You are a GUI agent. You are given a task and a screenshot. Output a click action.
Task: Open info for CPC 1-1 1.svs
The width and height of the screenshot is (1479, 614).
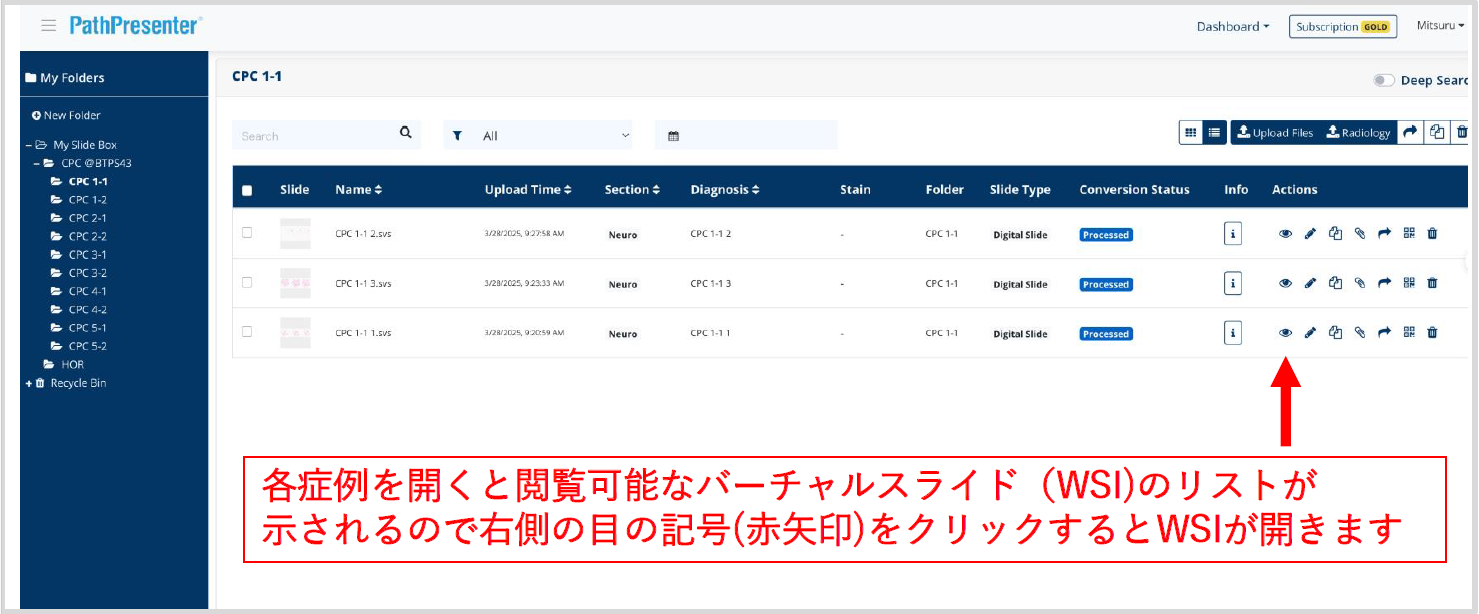click(1233, 333)
